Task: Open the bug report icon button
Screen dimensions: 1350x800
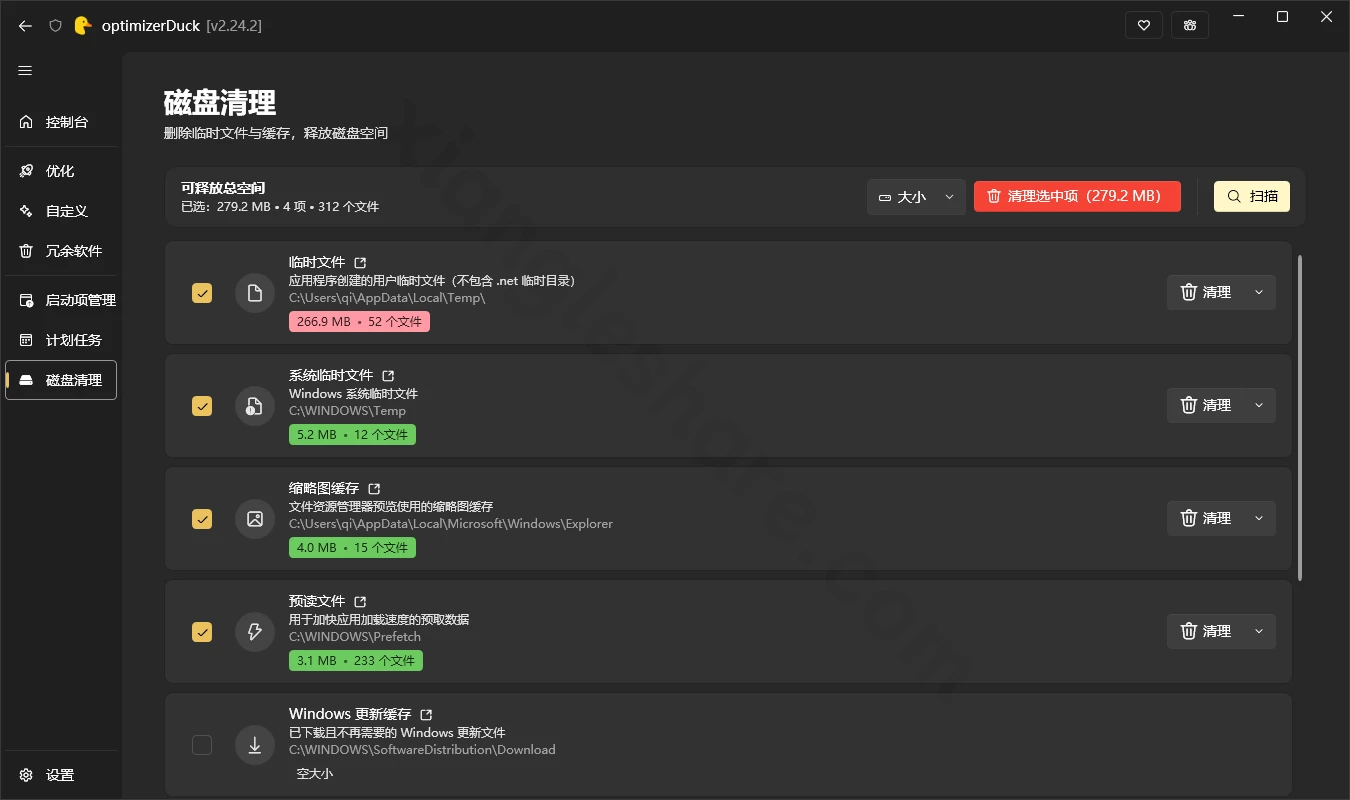Action: (x=1190, y=26)
